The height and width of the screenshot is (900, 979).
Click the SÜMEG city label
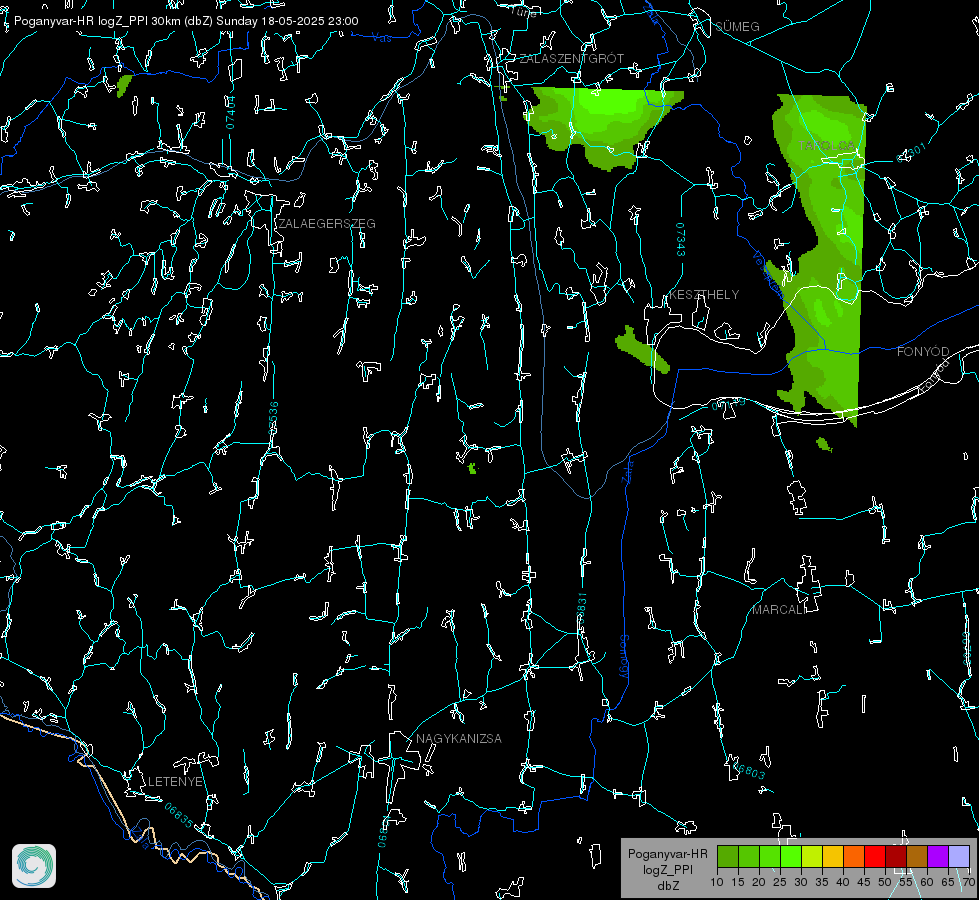737,26
